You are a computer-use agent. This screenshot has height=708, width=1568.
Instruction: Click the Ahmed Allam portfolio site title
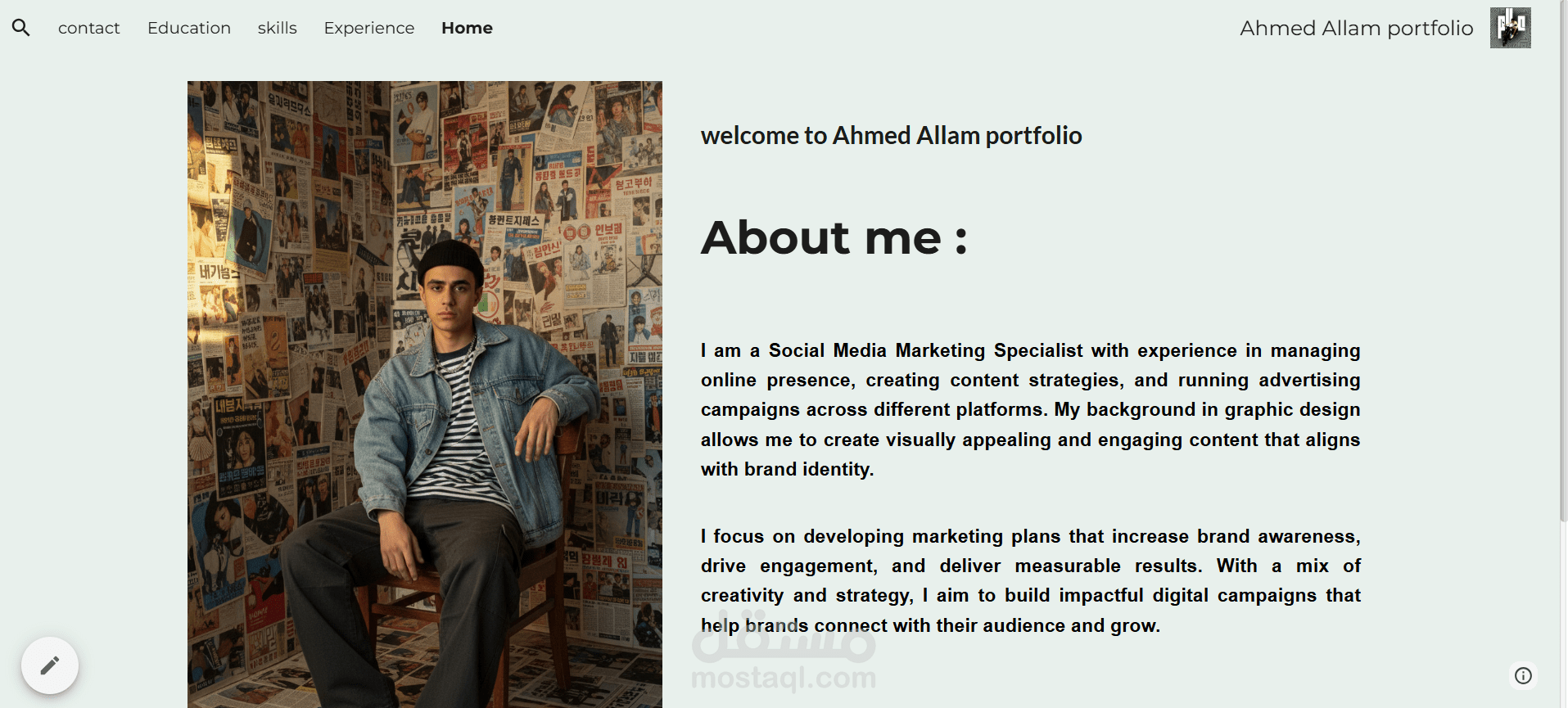[1356, 28]
